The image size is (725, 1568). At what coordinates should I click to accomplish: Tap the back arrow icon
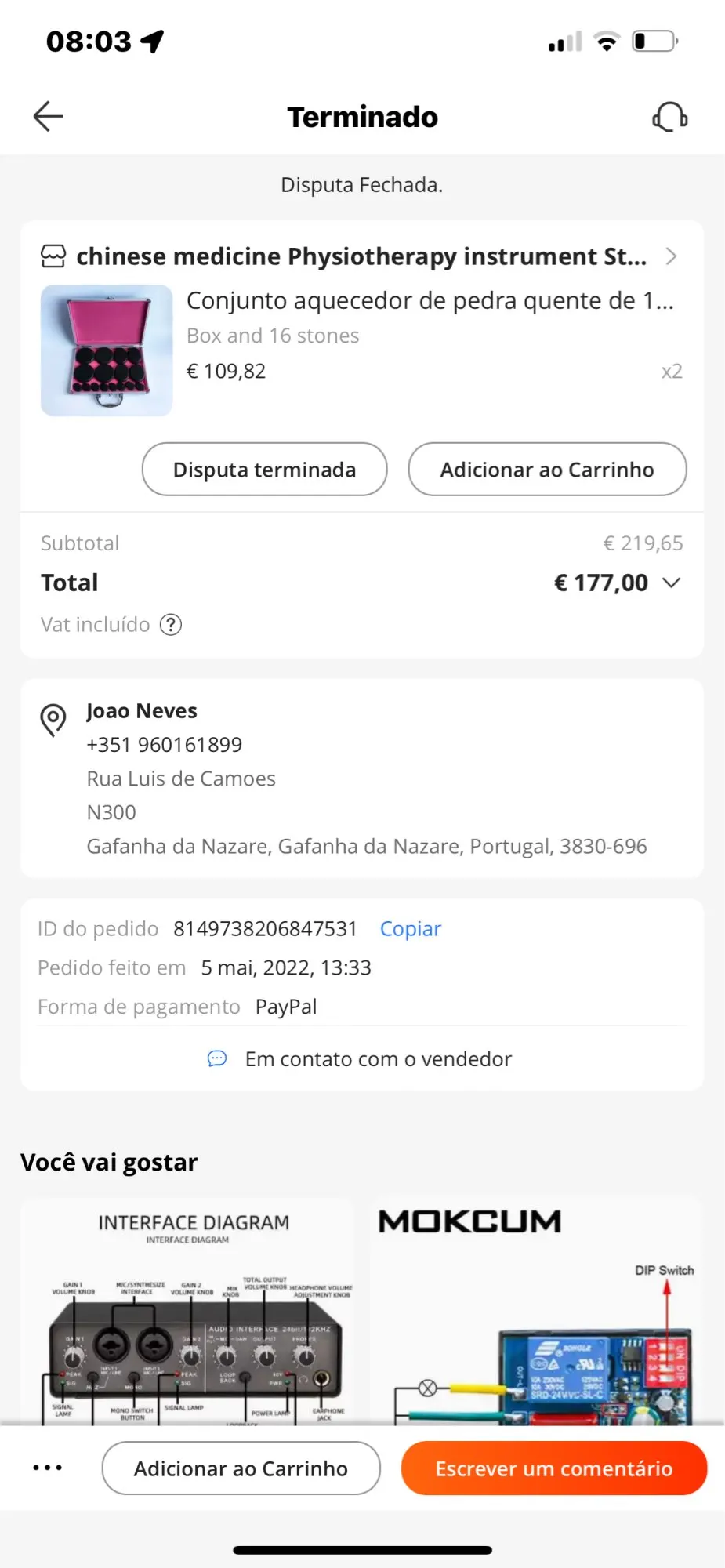[x=49, y=117]
